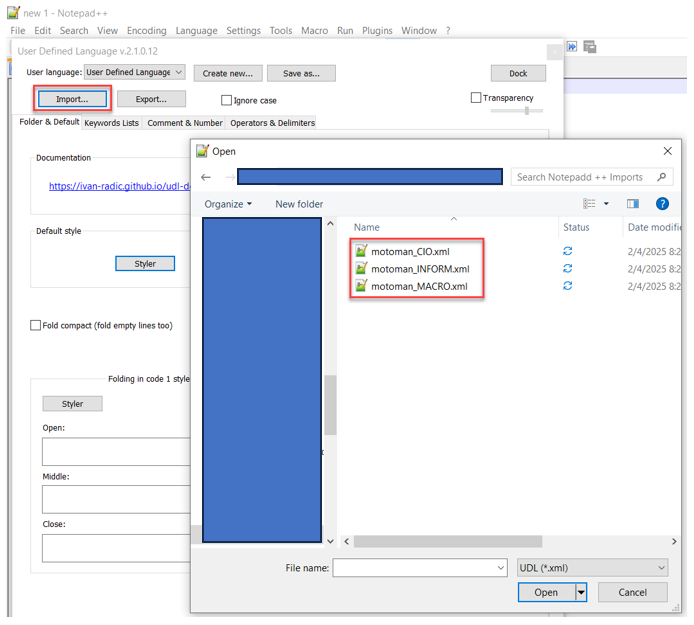The height and width of the screenshot is (625, 694).
Task: Click New folder in Open dialog
Action: (x=299, y=204)
